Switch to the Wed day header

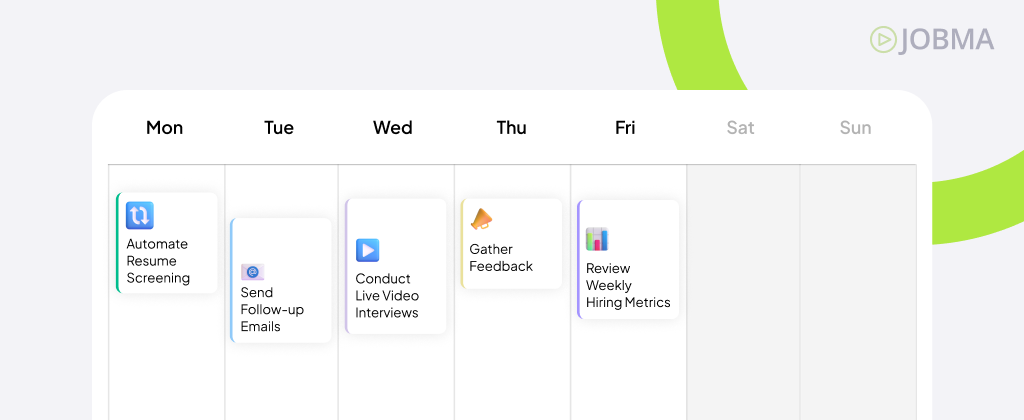coord(392,127)
